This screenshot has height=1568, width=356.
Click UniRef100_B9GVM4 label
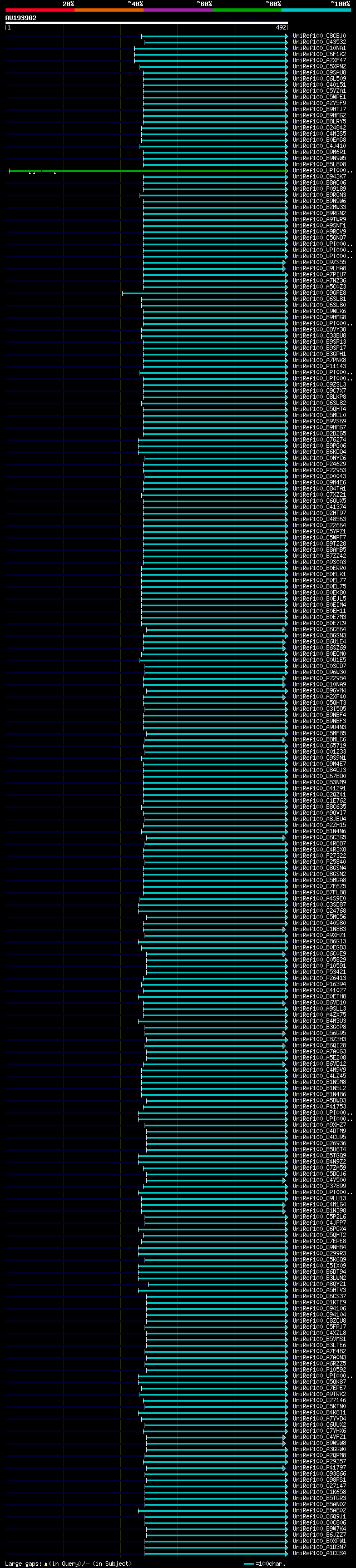pos(319,691)
